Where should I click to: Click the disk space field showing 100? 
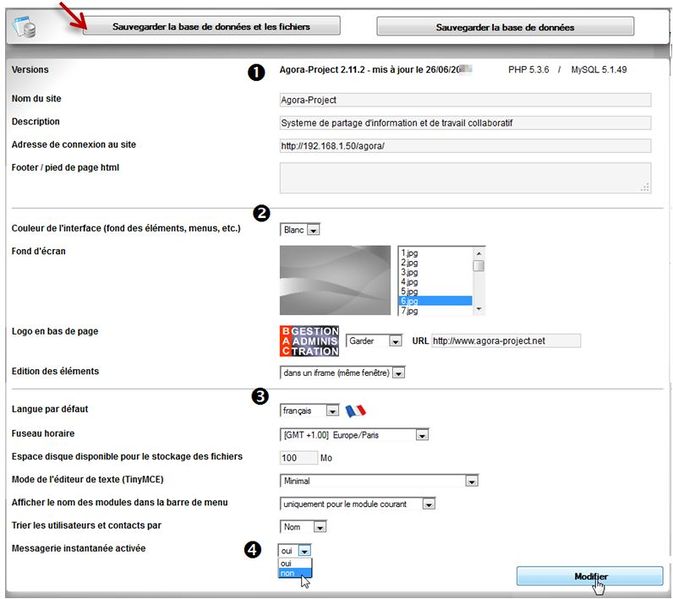pos(299,458)
